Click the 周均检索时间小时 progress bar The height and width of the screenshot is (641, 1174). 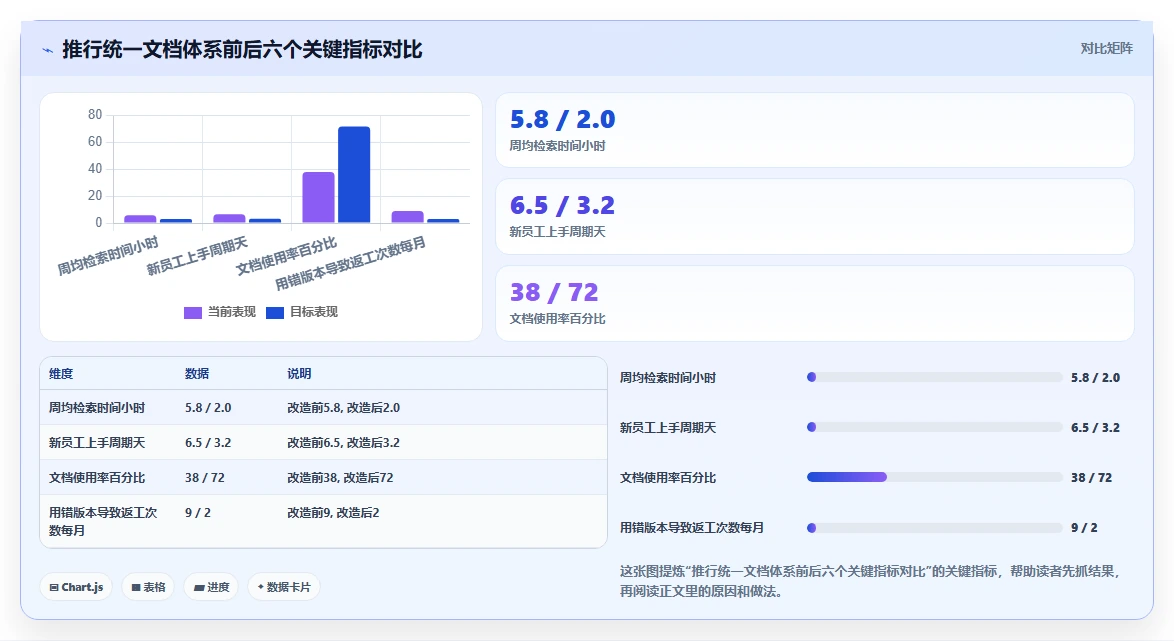[x=934, y=377]
